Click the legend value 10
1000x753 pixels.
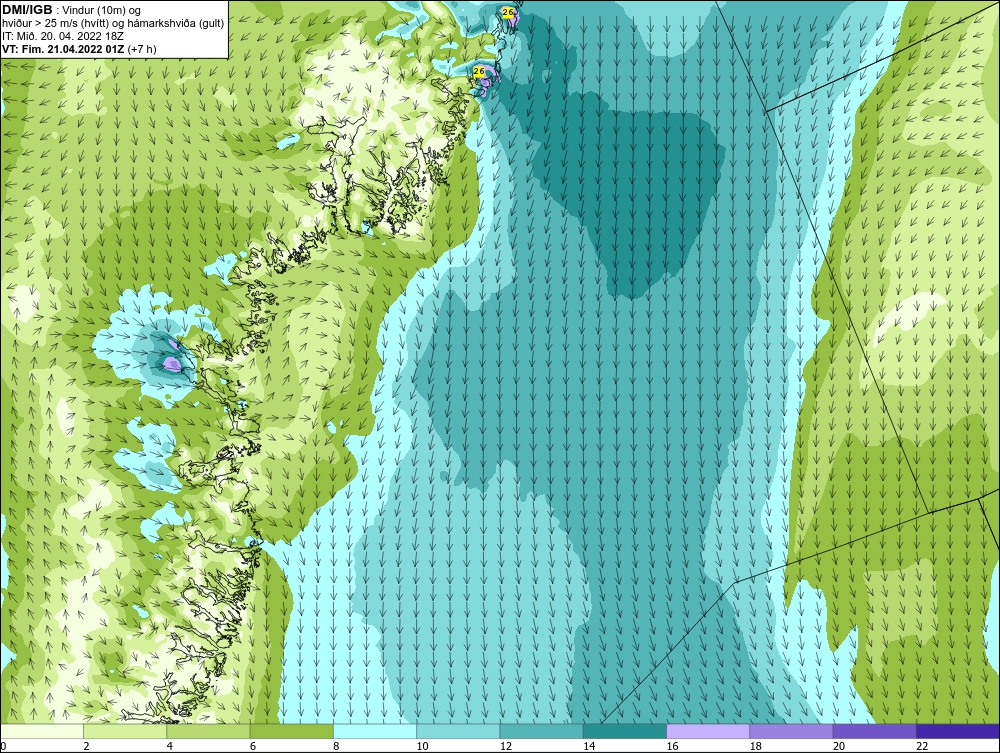click(x=422, y=747)
